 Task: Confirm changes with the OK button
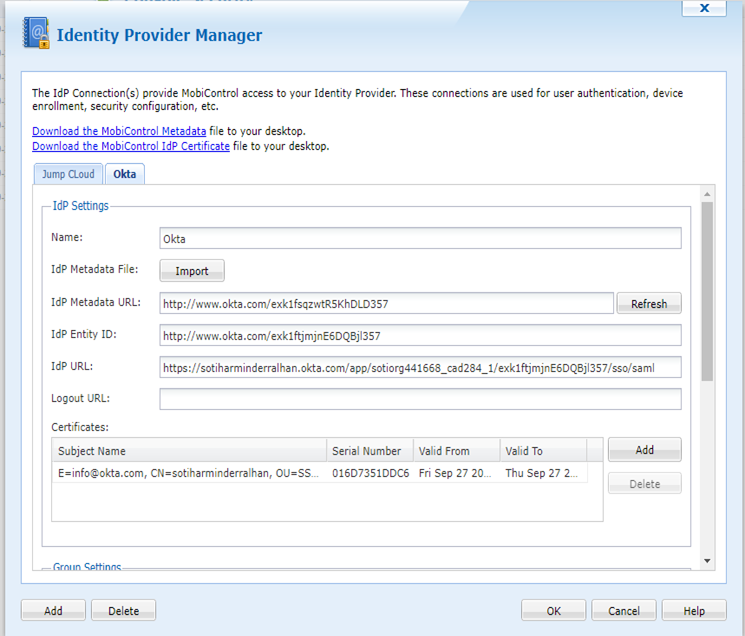tap(553, 611)
